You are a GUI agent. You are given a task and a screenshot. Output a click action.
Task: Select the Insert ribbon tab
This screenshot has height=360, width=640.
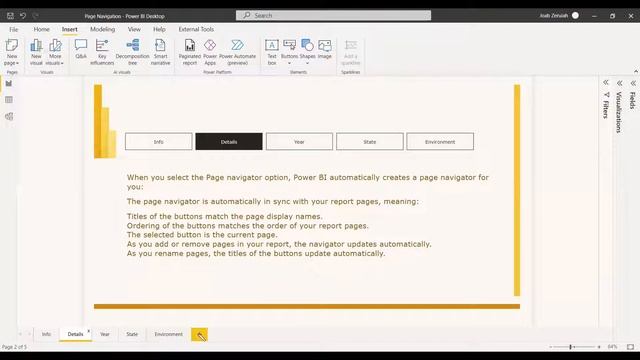tap(69, 29)
